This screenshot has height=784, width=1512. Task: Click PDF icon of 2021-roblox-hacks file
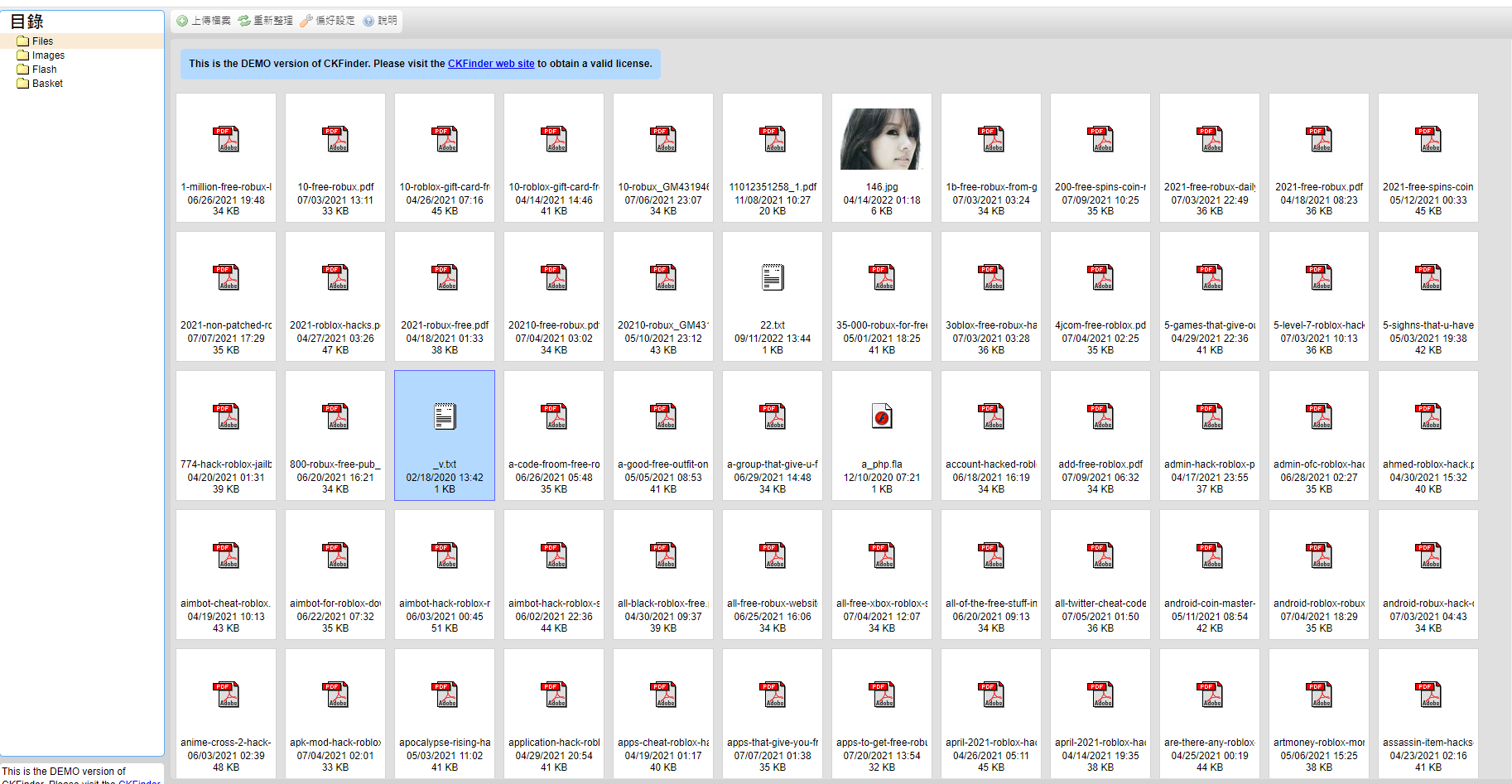pyautogui.click(x=335, y=277)
